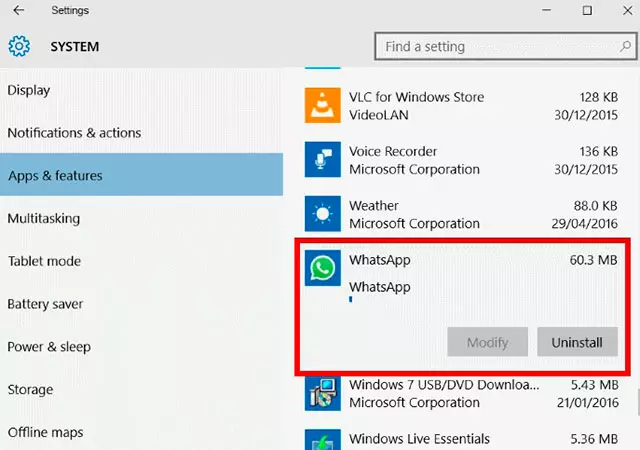Viewport: 640px width, 450px height.
Task: Click the apps list scrollbar thumb
Action: tap(638, 402)
